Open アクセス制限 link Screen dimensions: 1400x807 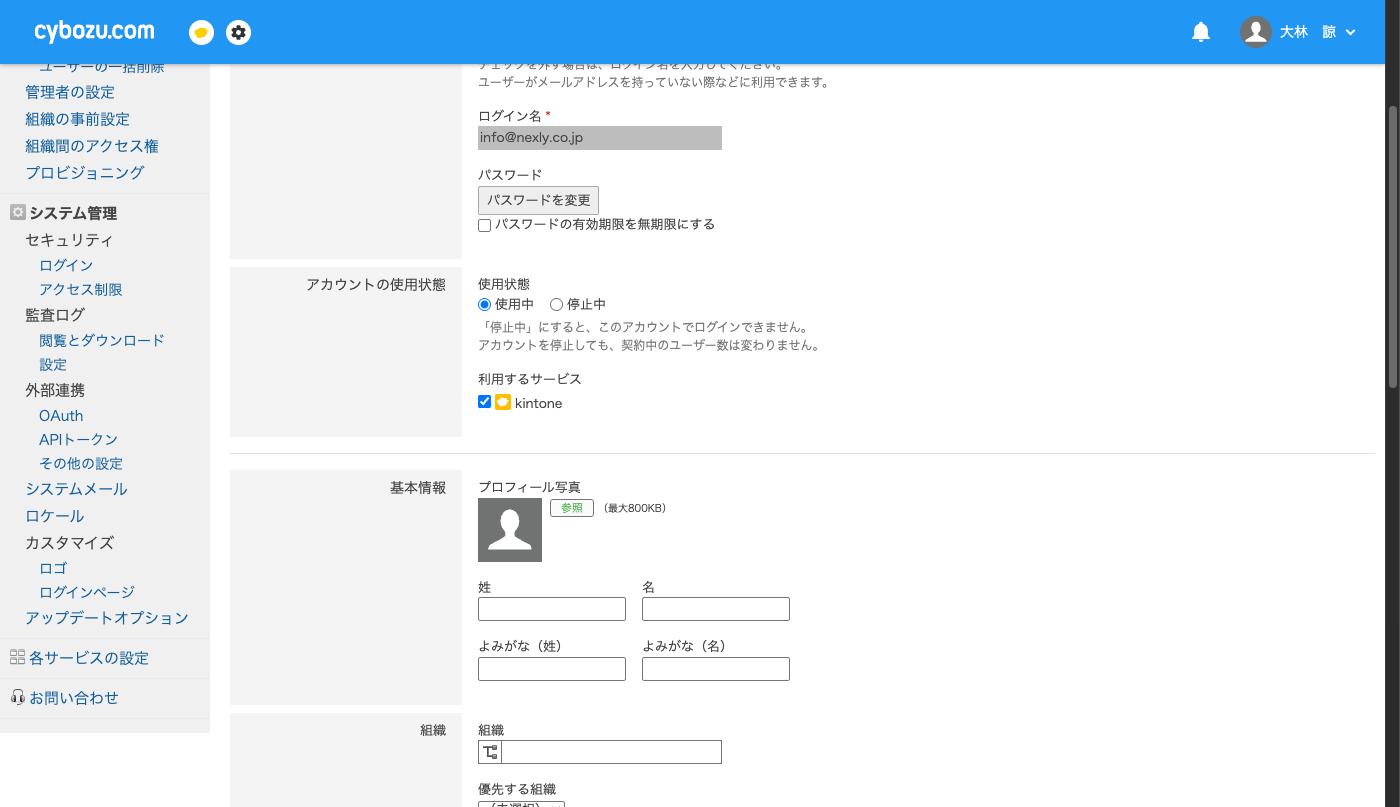tap(81, 289)
